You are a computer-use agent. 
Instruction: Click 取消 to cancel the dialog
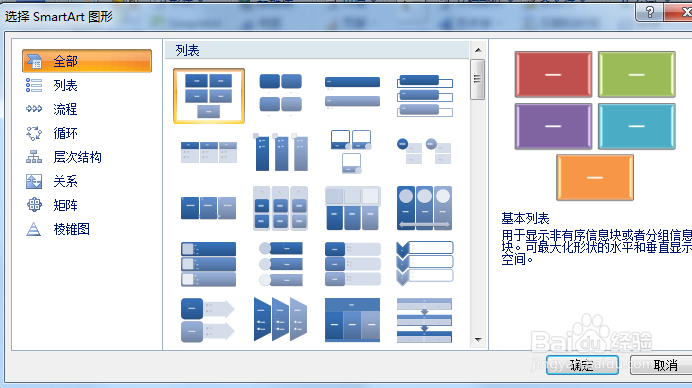coord(662,365)
